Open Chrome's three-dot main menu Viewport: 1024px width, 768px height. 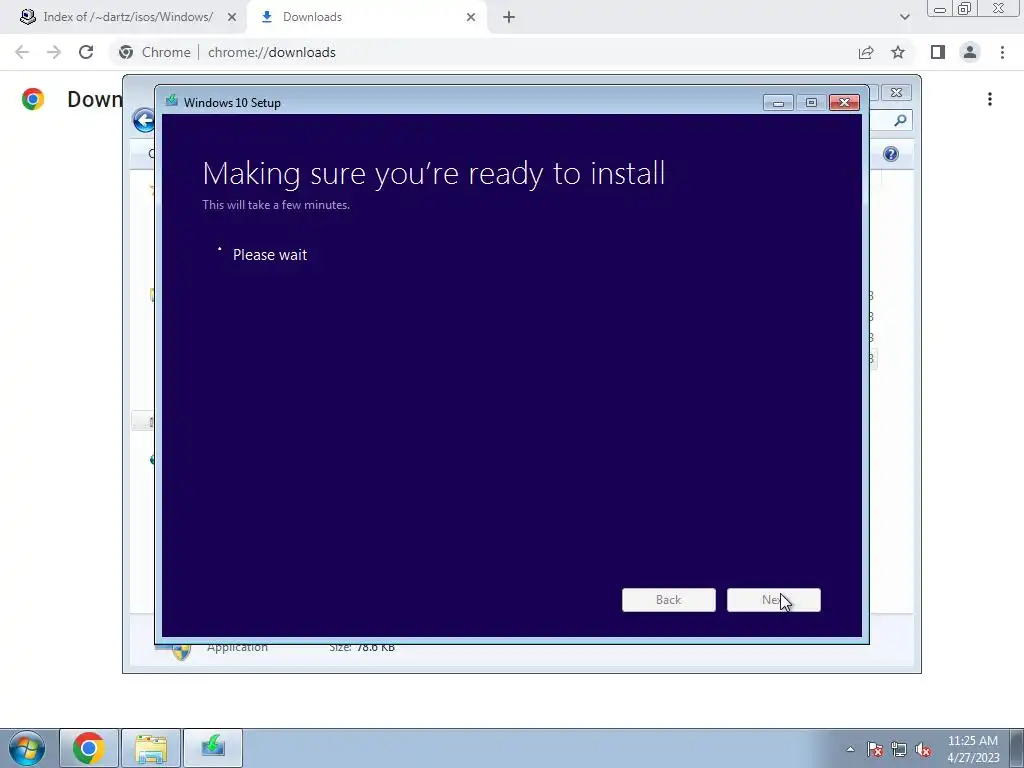point(1002,52)
